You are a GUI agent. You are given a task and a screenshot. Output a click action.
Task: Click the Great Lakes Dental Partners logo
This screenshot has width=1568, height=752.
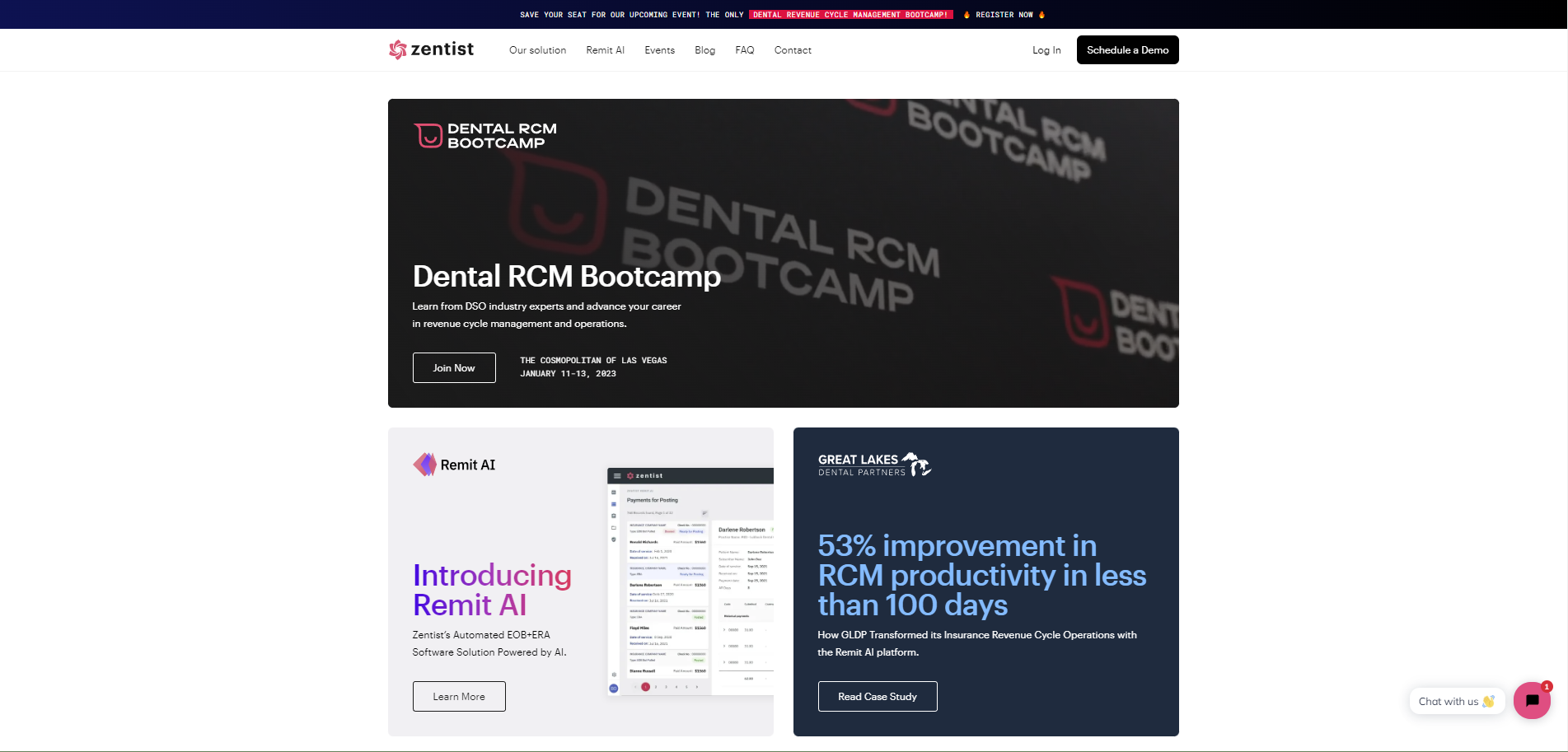pos(874,465)
